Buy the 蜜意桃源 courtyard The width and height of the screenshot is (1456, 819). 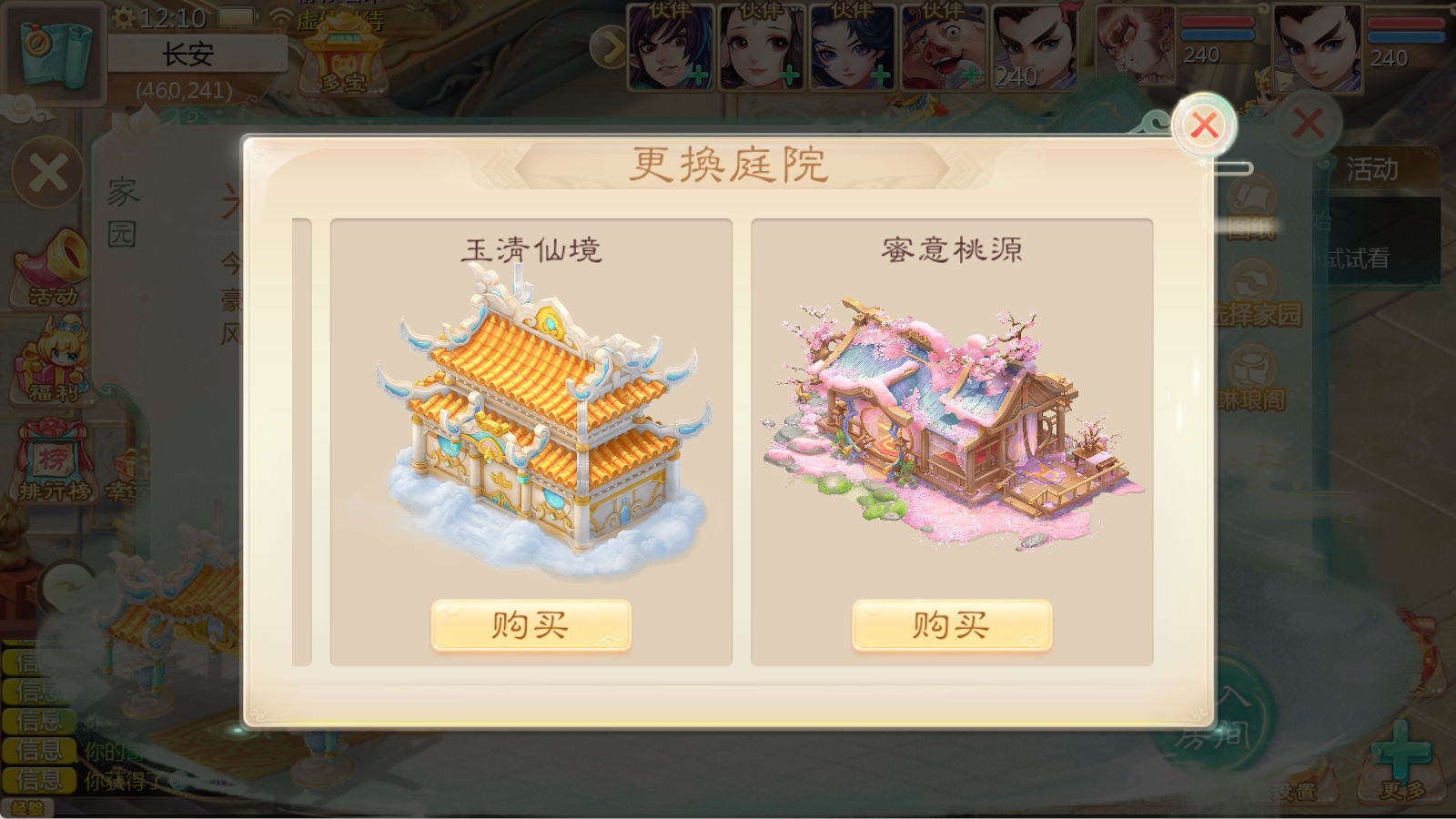click(952, 625)
